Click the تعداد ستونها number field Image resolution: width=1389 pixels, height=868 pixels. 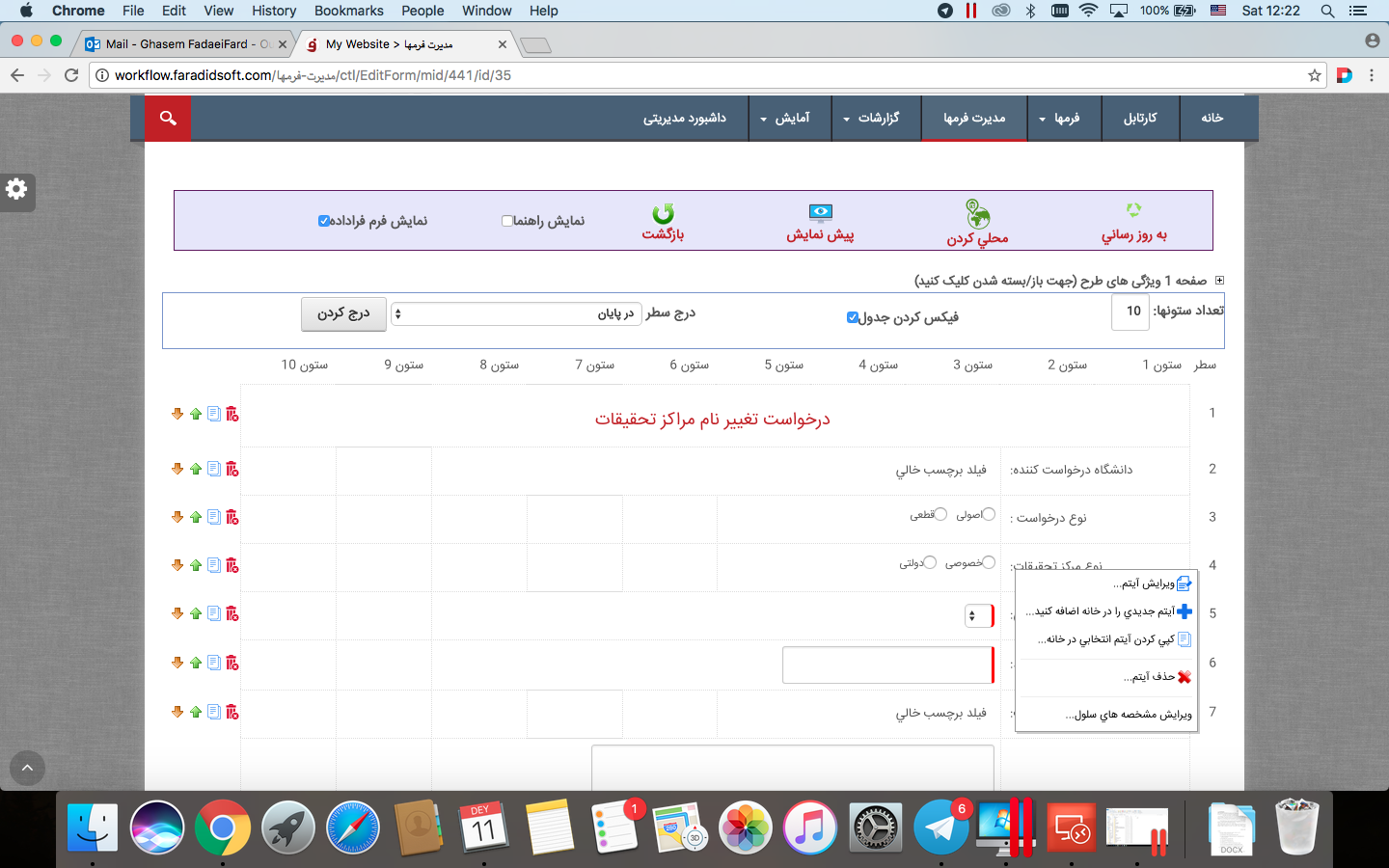click(x=1130, y=312)
